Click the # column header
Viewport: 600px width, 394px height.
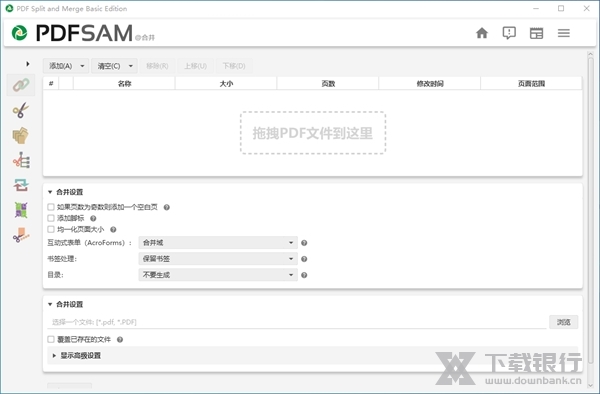tap(51, 83)
